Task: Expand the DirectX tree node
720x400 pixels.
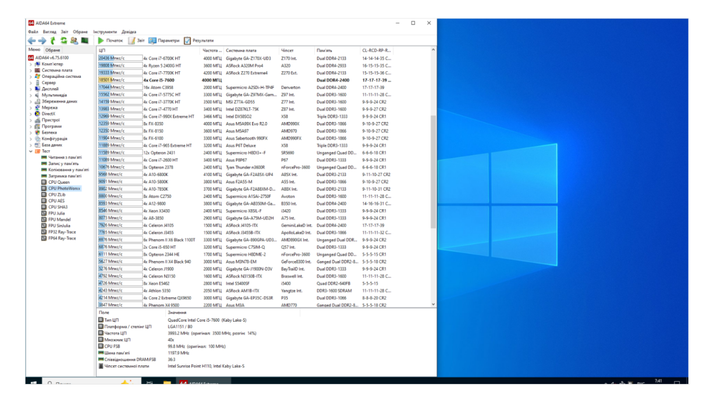Action: pos(31,113)
